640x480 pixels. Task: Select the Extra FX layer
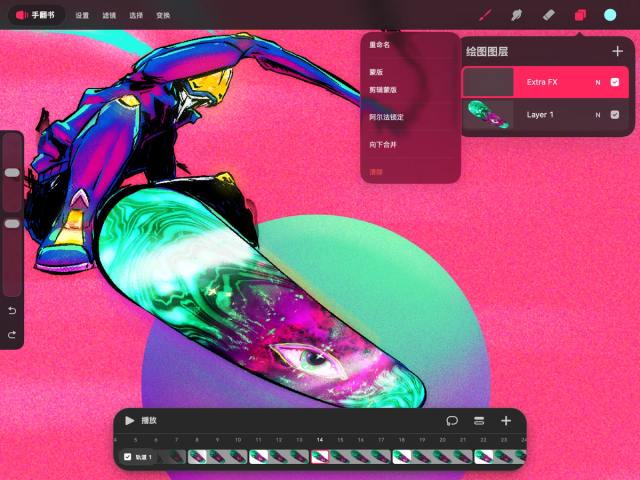pos(545,82)
